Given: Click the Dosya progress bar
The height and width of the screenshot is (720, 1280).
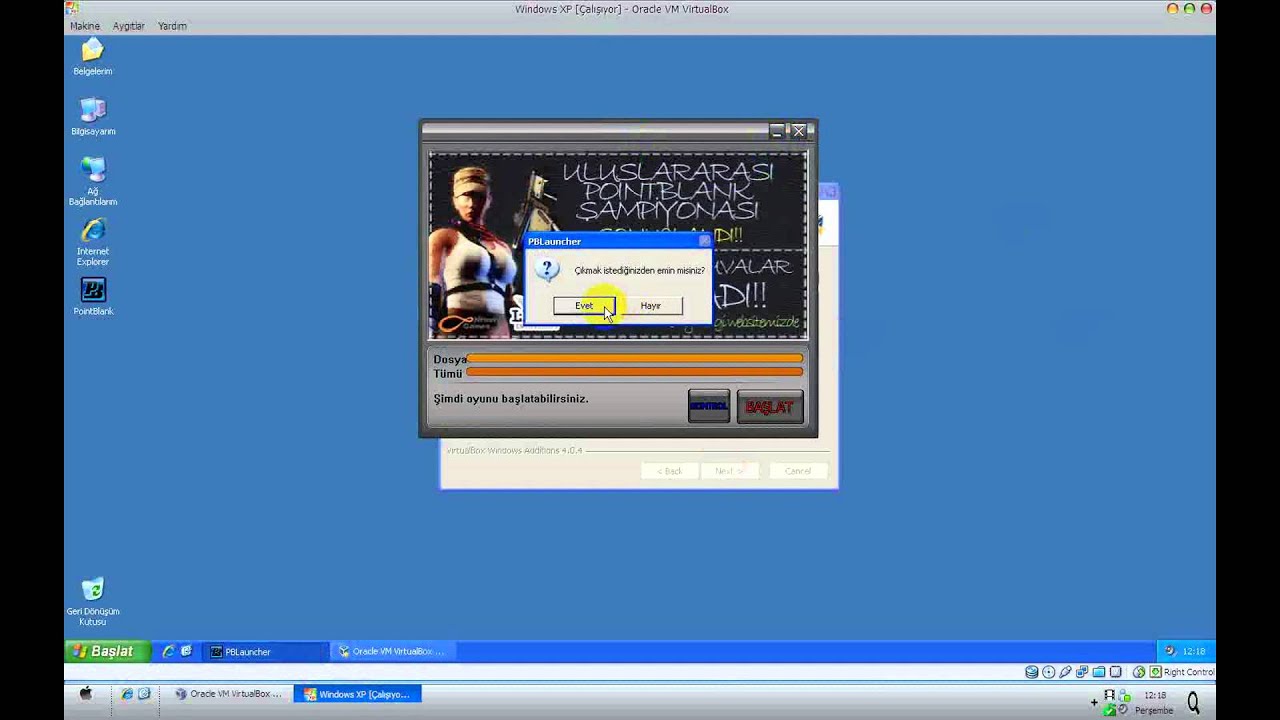Looking at the screenshot, I should (635, 358).
